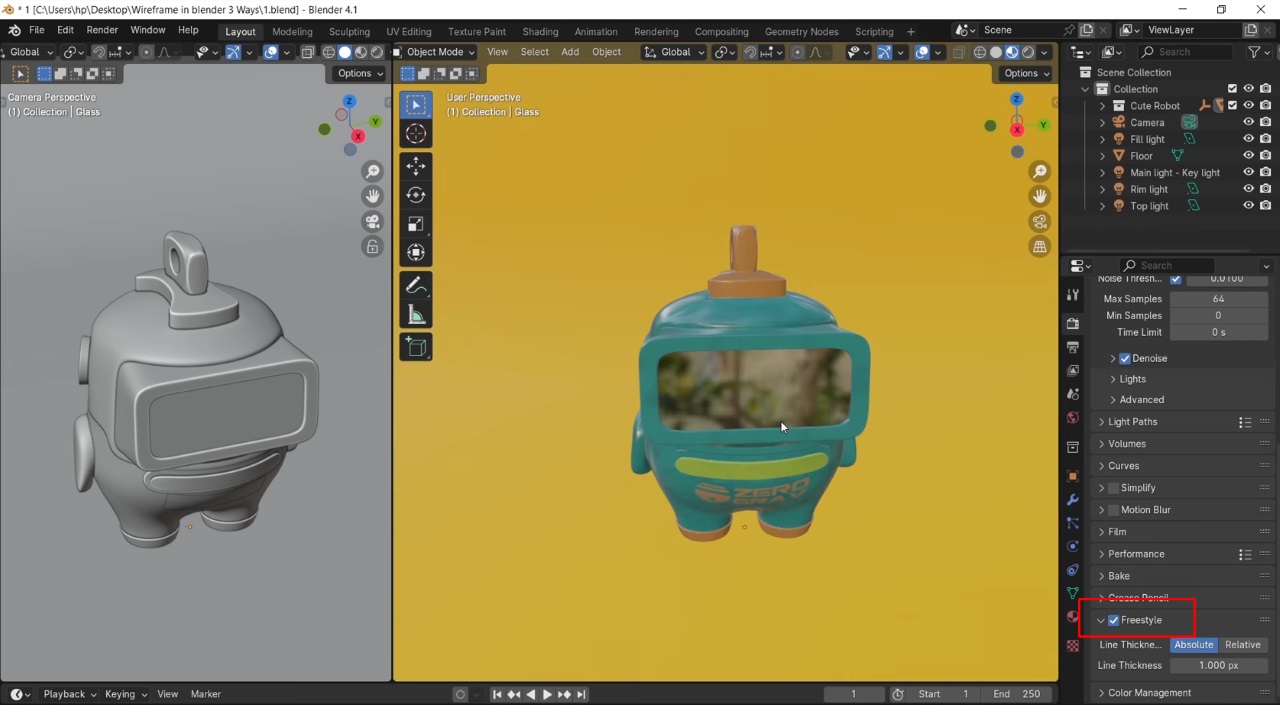Screen dimensions: 1280x705
Task: Select the Move tool in viewport toolbar
Action: click(416, 166)
